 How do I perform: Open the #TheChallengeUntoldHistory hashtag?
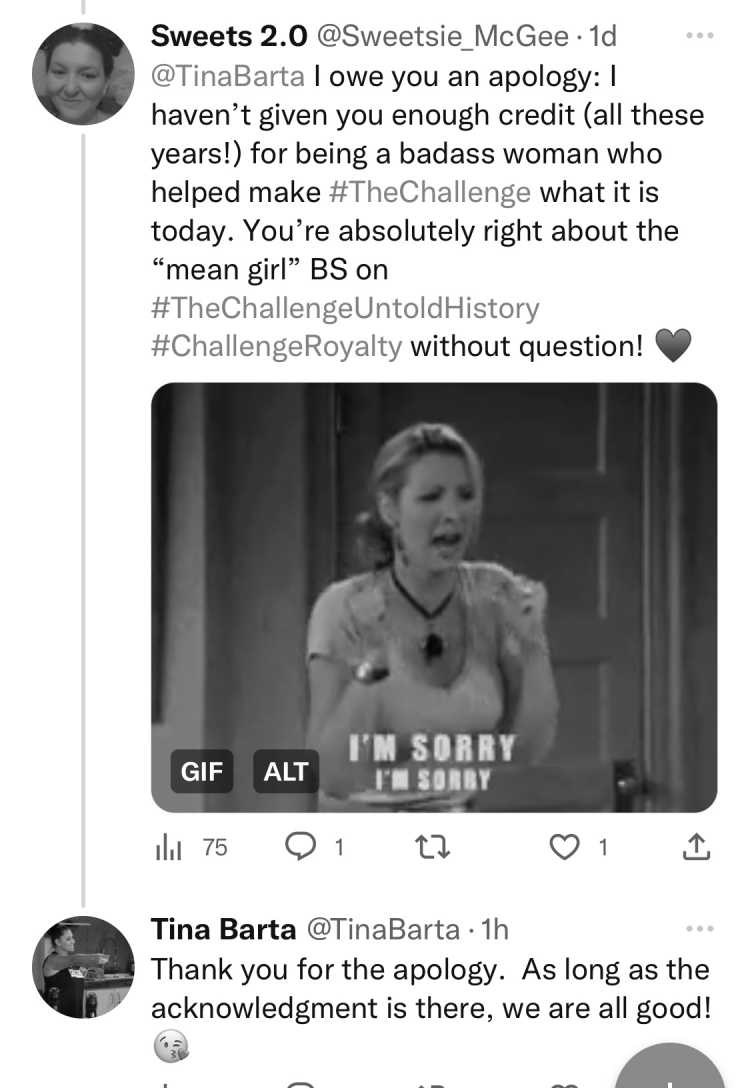coord(346,308)
